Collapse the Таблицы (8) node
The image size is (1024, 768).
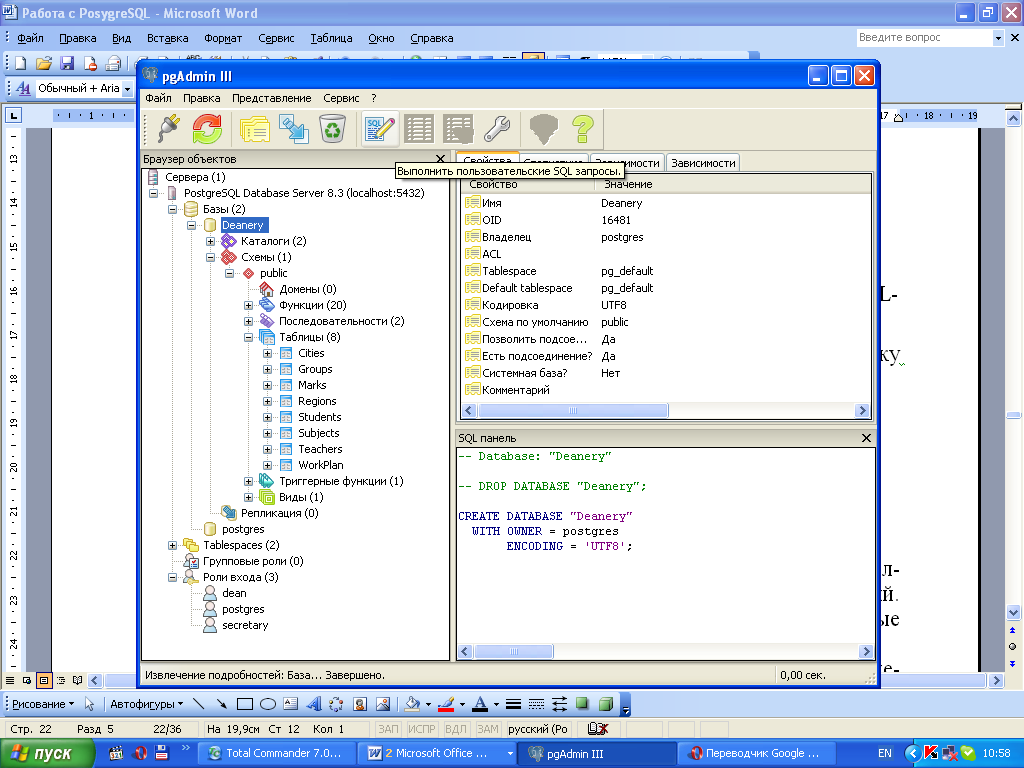[248, 338]
